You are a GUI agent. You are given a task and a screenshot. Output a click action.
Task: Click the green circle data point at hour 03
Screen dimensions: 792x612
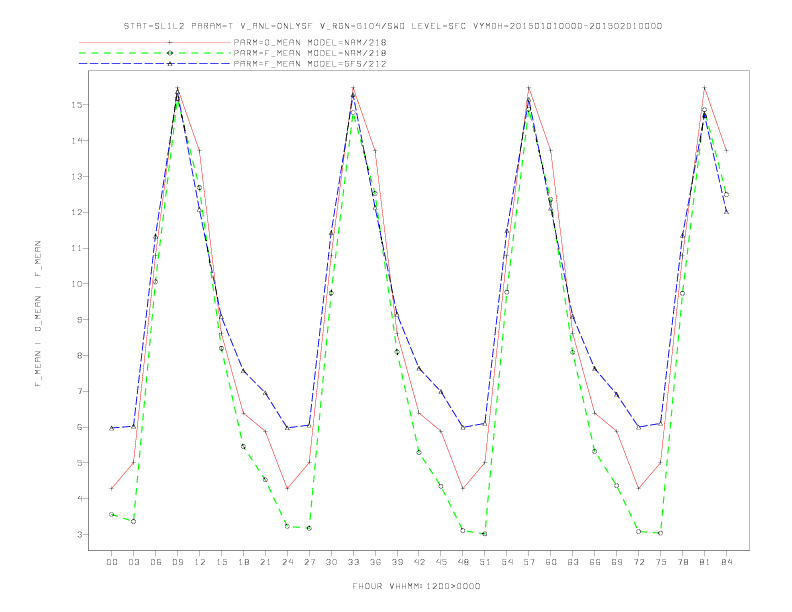pos(133,521)
